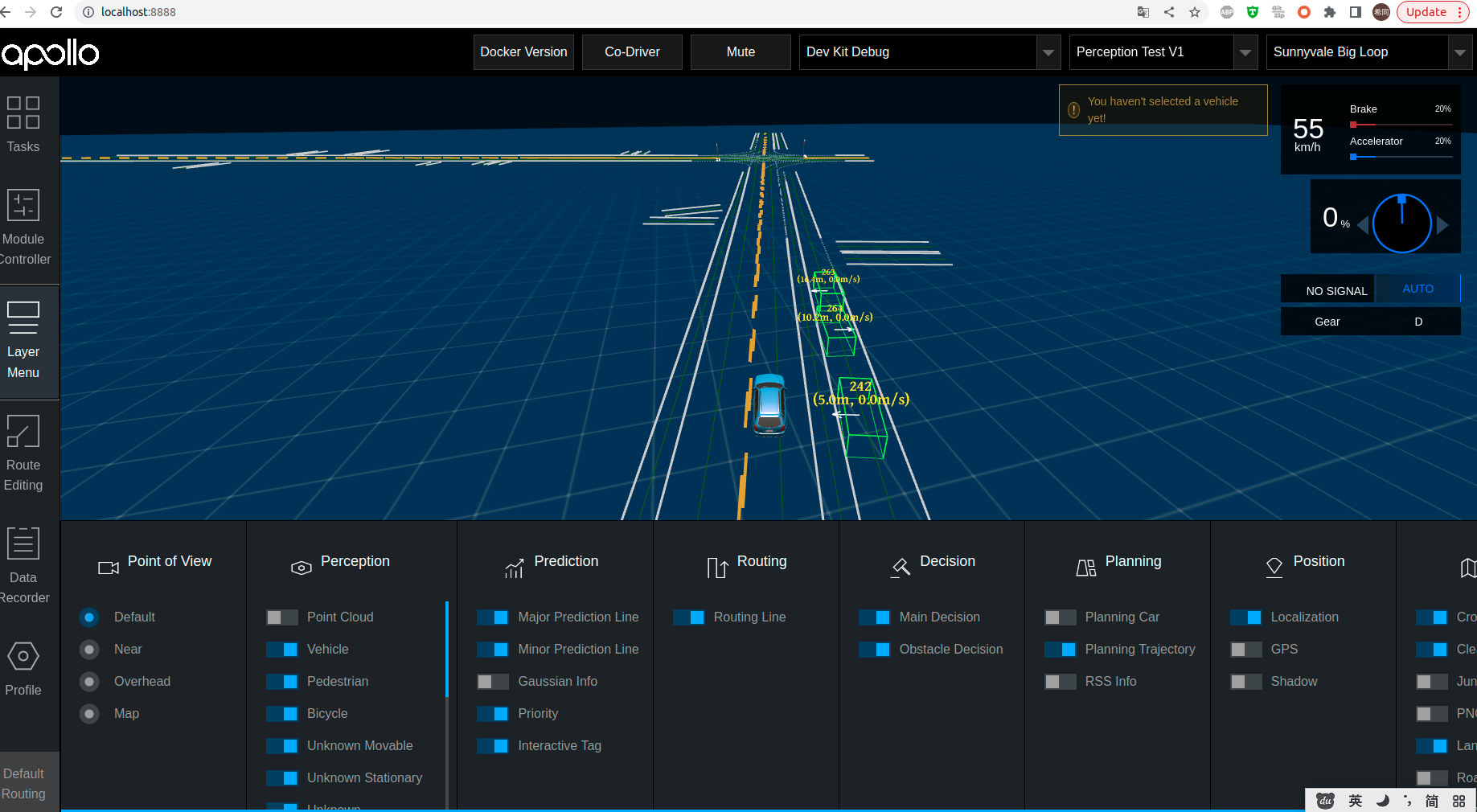Viewport: 1477px width, 812px height.
Task: Click the steering wheel angle dial
Action: coord(1402,224)
